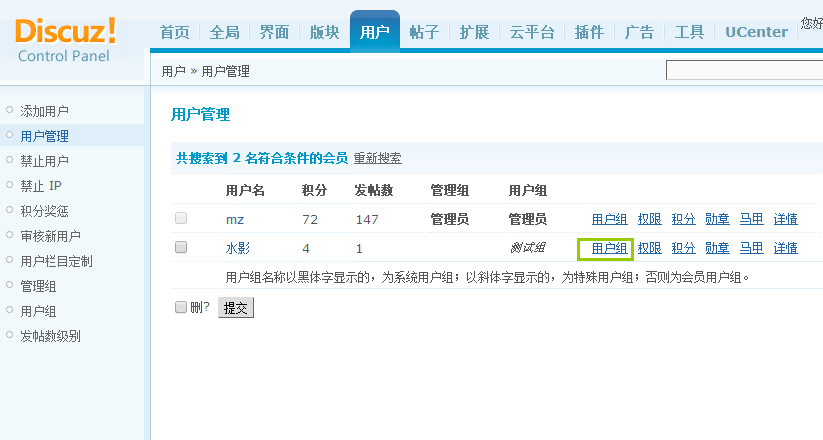The image size is (823, 440).
Task: Click 积分 link in 水影 row
Action: (x=683, y=248)
